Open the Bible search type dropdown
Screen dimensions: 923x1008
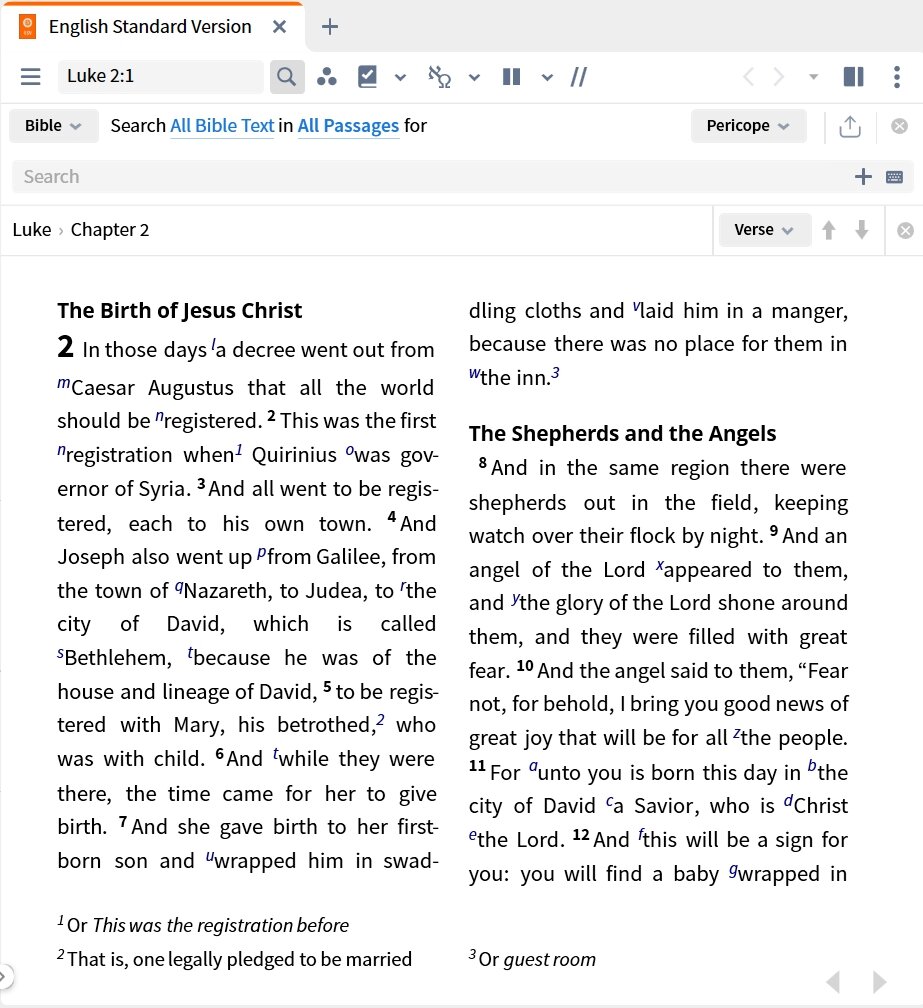coord(53,125)
